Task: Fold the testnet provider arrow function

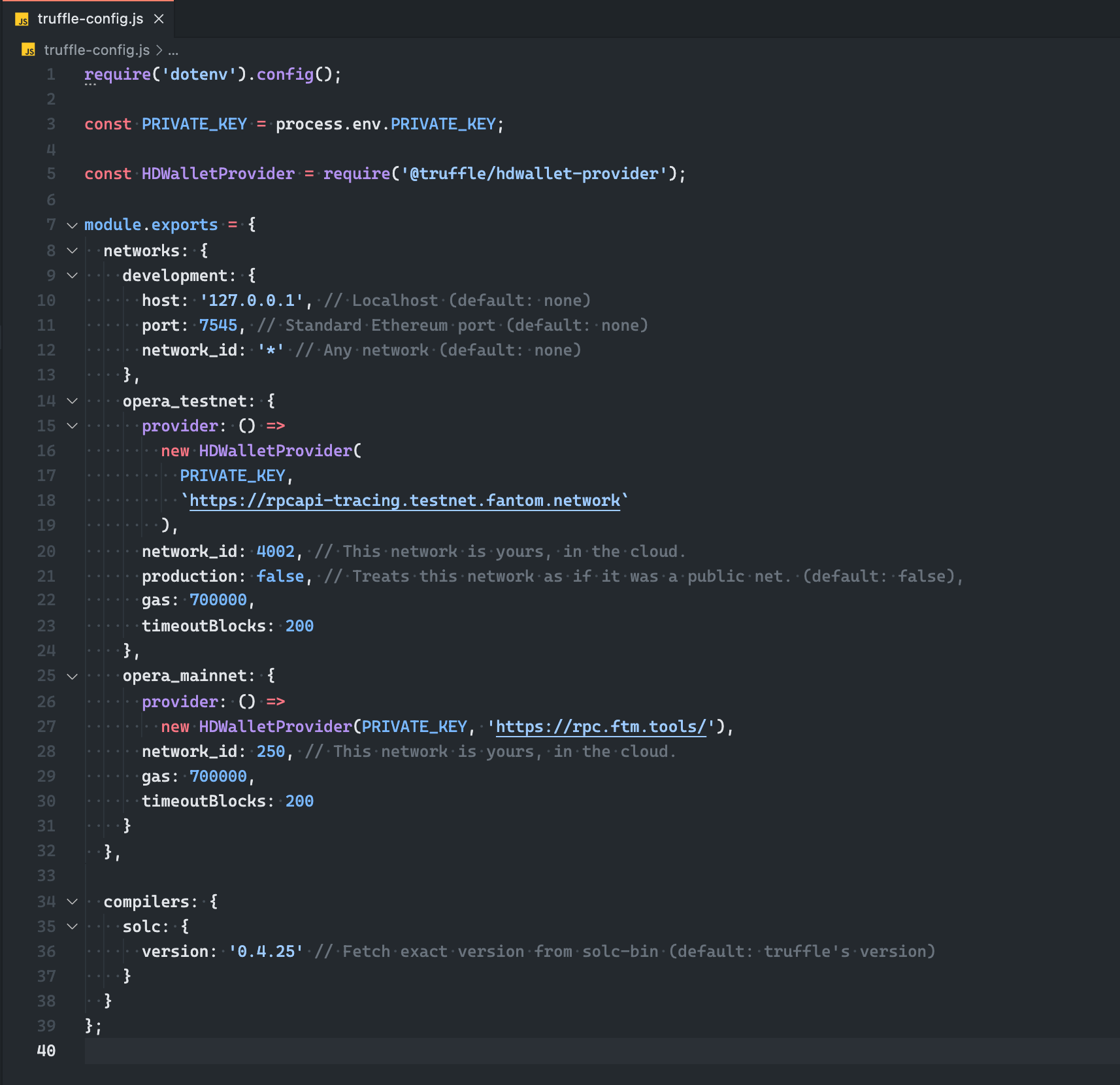Action: pyautogui.click(x=72, y=426)
